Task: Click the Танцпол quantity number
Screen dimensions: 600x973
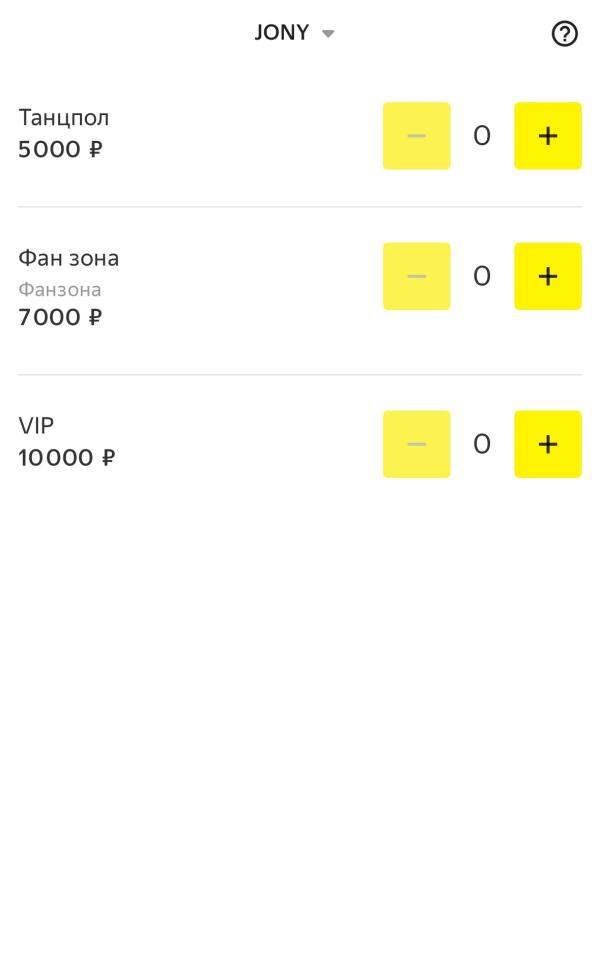Action: [x=482, y=136]
